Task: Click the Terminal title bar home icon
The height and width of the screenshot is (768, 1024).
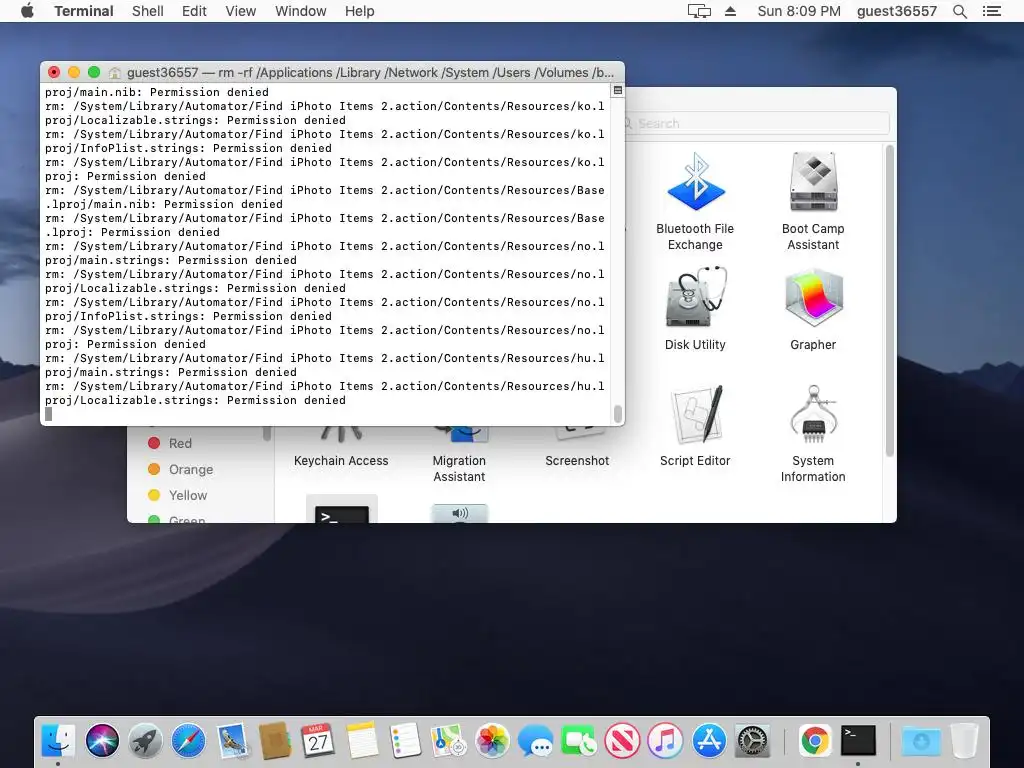Action: click(x=115, y=72)
